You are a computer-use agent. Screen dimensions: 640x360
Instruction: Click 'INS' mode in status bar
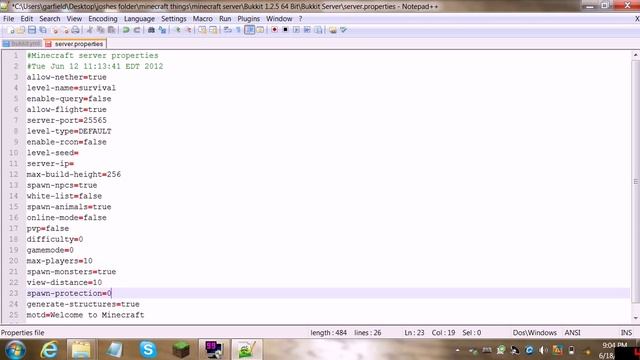tap(626, 333)
